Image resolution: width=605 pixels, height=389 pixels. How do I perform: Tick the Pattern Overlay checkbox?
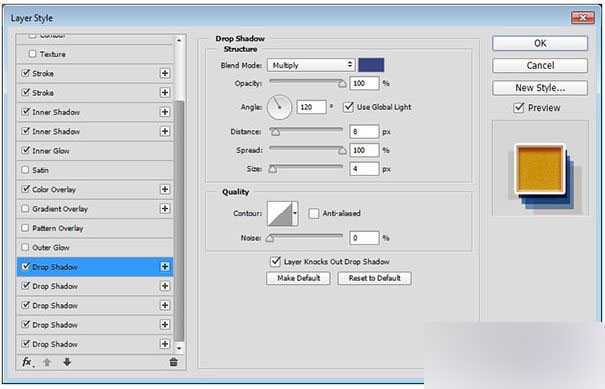click(25, 228)
